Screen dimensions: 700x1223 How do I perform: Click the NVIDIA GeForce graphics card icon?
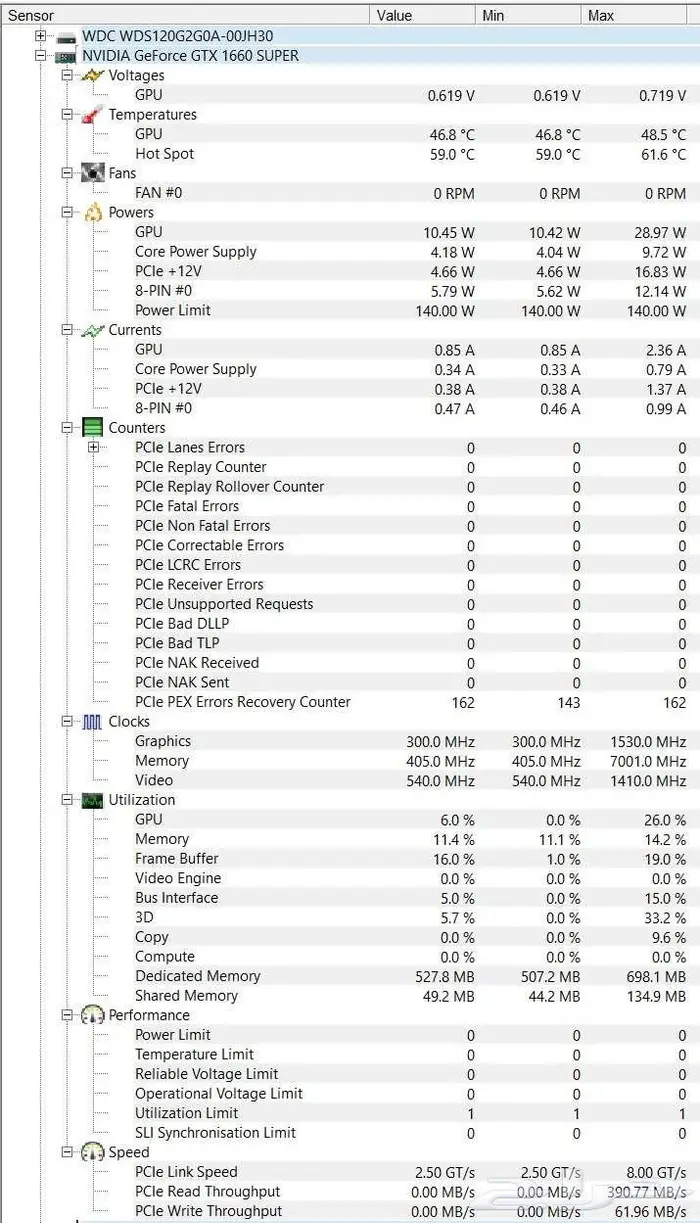click(x=66, y=56)
